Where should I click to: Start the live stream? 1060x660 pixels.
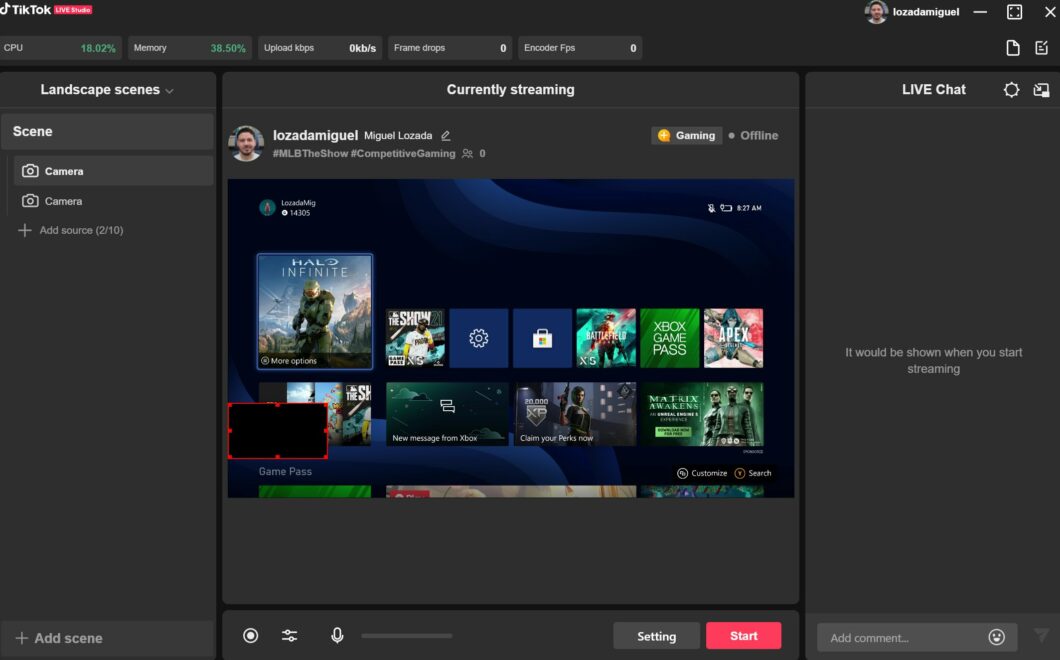click(744, 636)
